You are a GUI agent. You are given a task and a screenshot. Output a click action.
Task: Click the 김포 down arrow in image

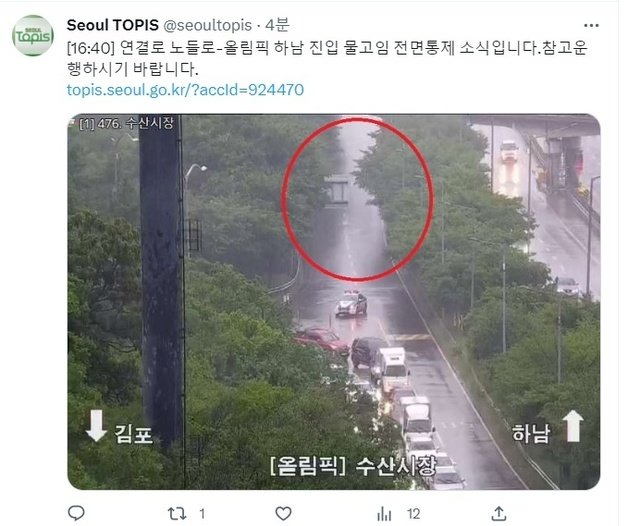pyautogui.click(x=96, y=425)
